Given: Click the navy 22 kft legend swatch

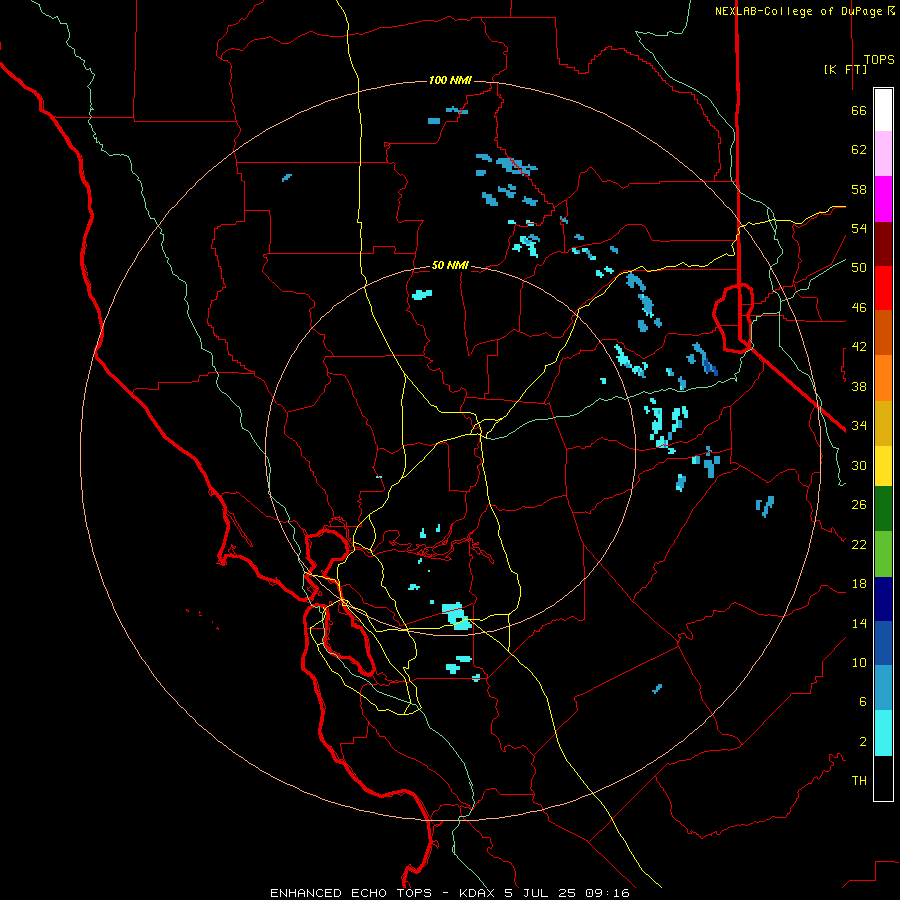Looking at the screenshot, I should click(883, 599).
